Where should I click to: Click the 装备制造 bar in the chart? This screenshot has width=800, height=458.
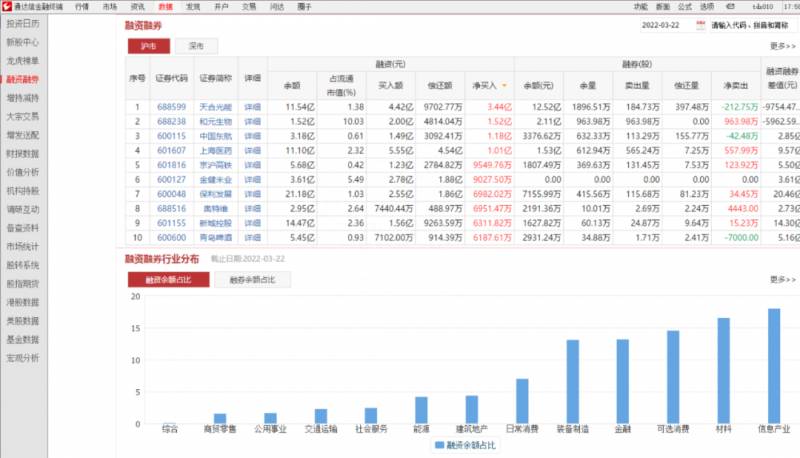pyautogui.click(x=573, y=381)
